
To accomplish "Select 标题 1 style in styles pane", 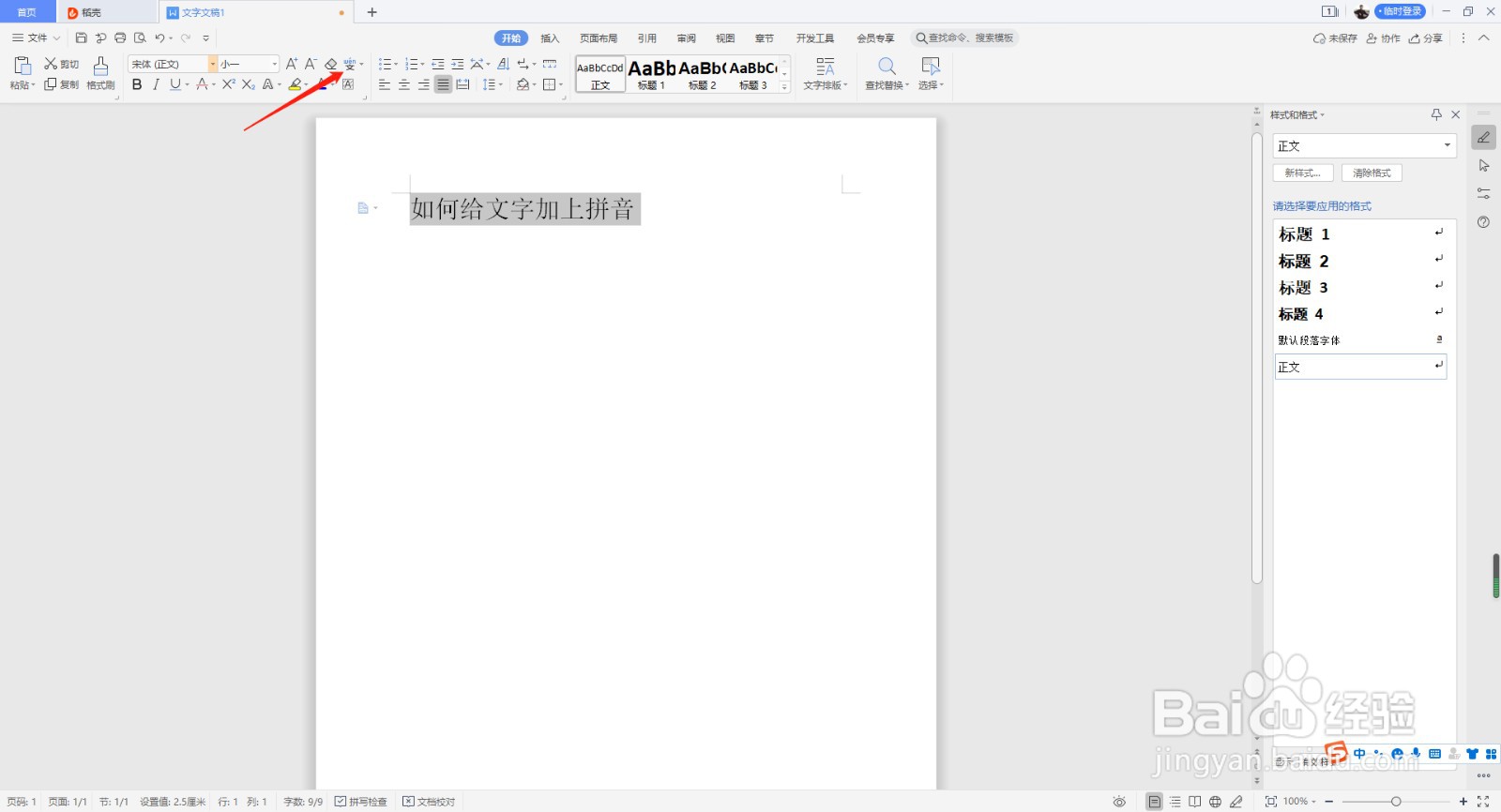I will (1360, 233).
